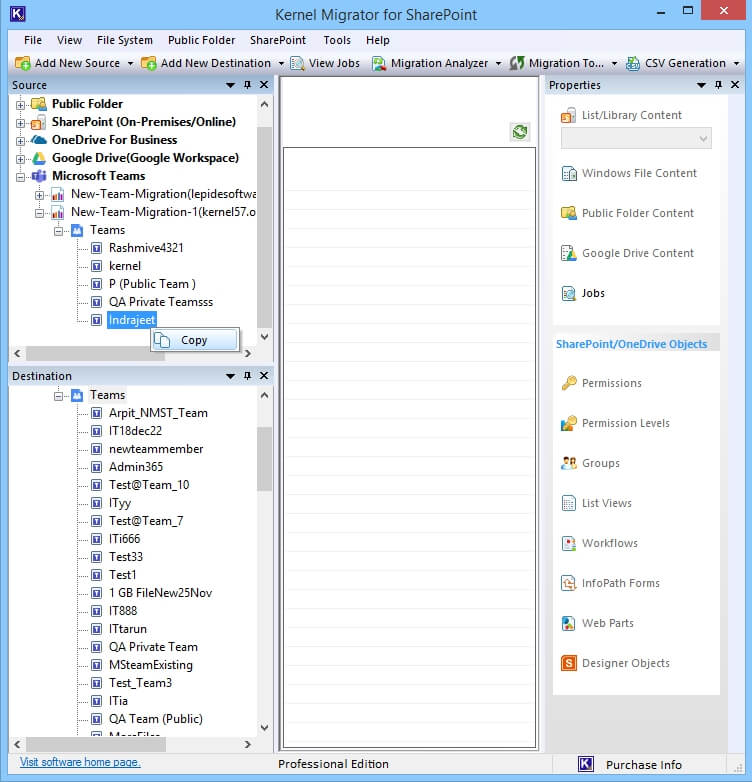The height and width of the screenshot is (782, 752).
Task: Expand New-Team-Migration(lepidesoftware) node
Action: pyautogui.click(x=39, y=195)
